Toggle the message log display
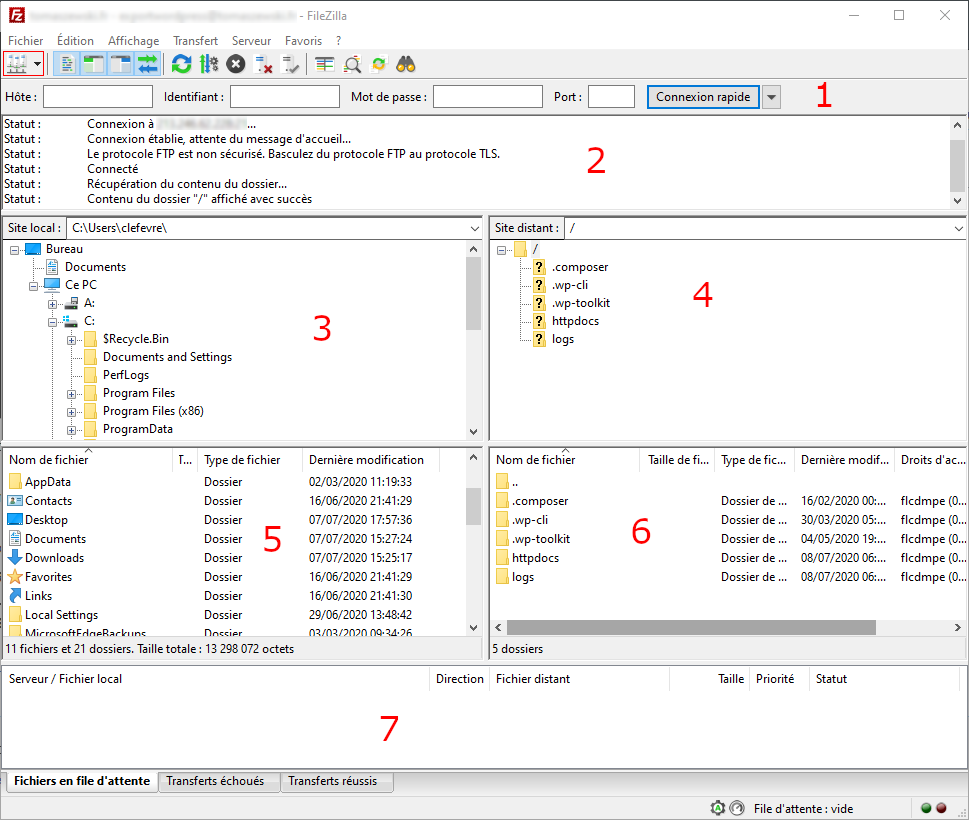Viewport: 969px width, 820px height. [67, 64]
